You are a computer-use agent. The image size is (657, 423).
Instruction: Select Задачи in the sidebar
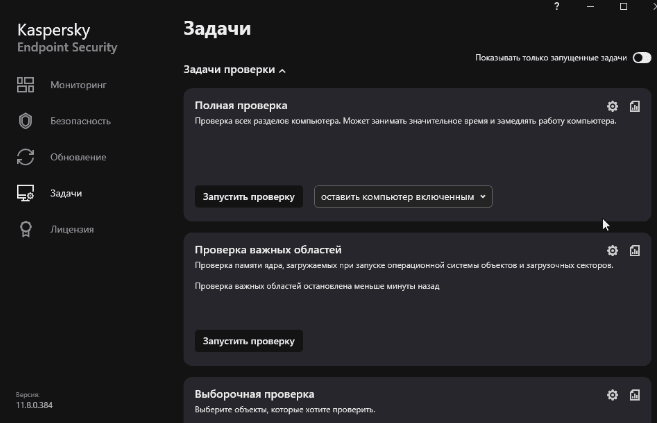[x=66, y=193]
